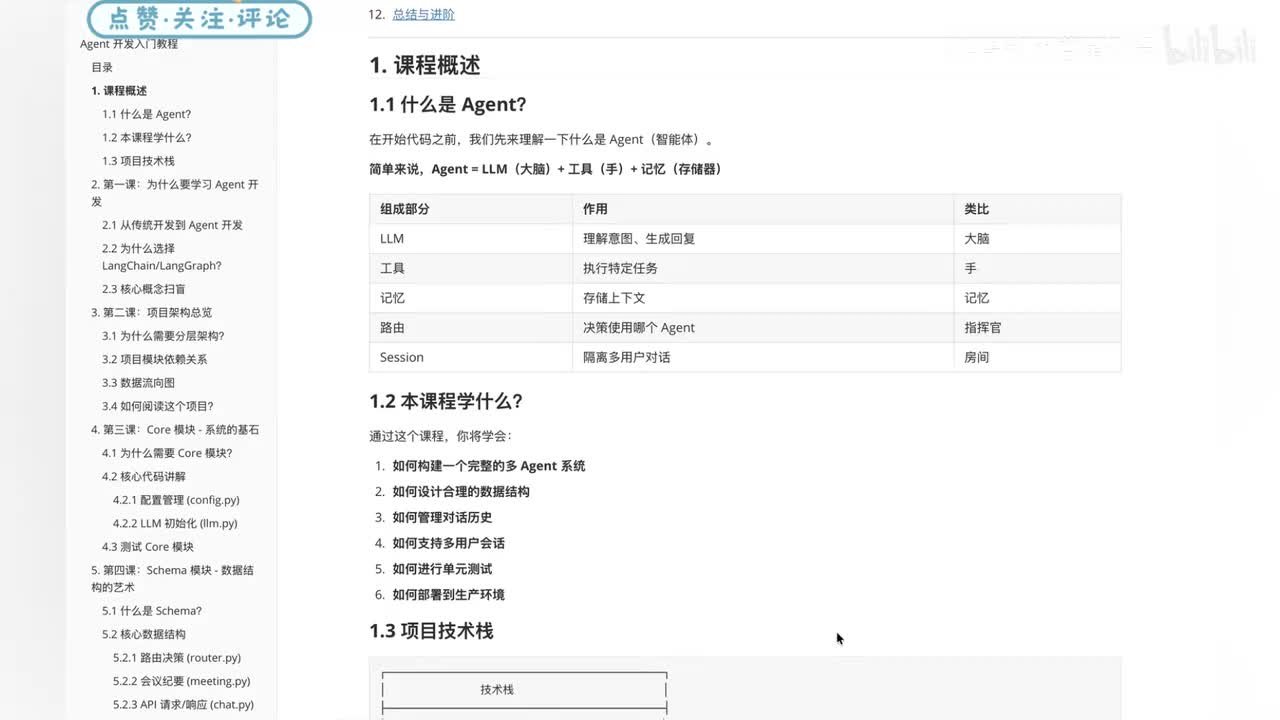Open 1.2 本课程学什么? outline entry
Viewport: 1280px width, 720px height.
coord(146,138)
